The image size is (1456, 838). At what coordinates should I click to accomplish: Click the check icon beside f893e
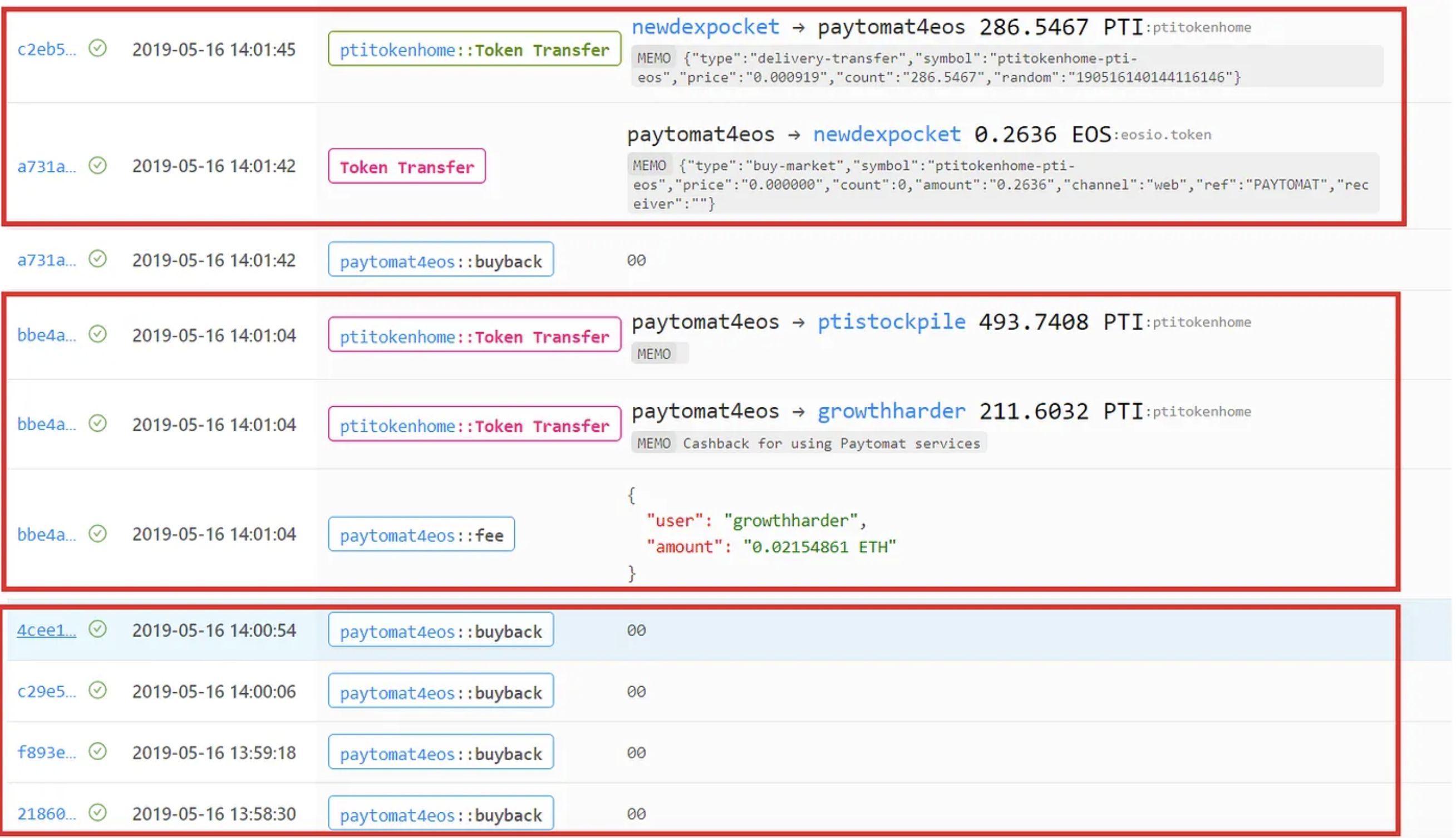pyautogui.click(x=98, y=752)
